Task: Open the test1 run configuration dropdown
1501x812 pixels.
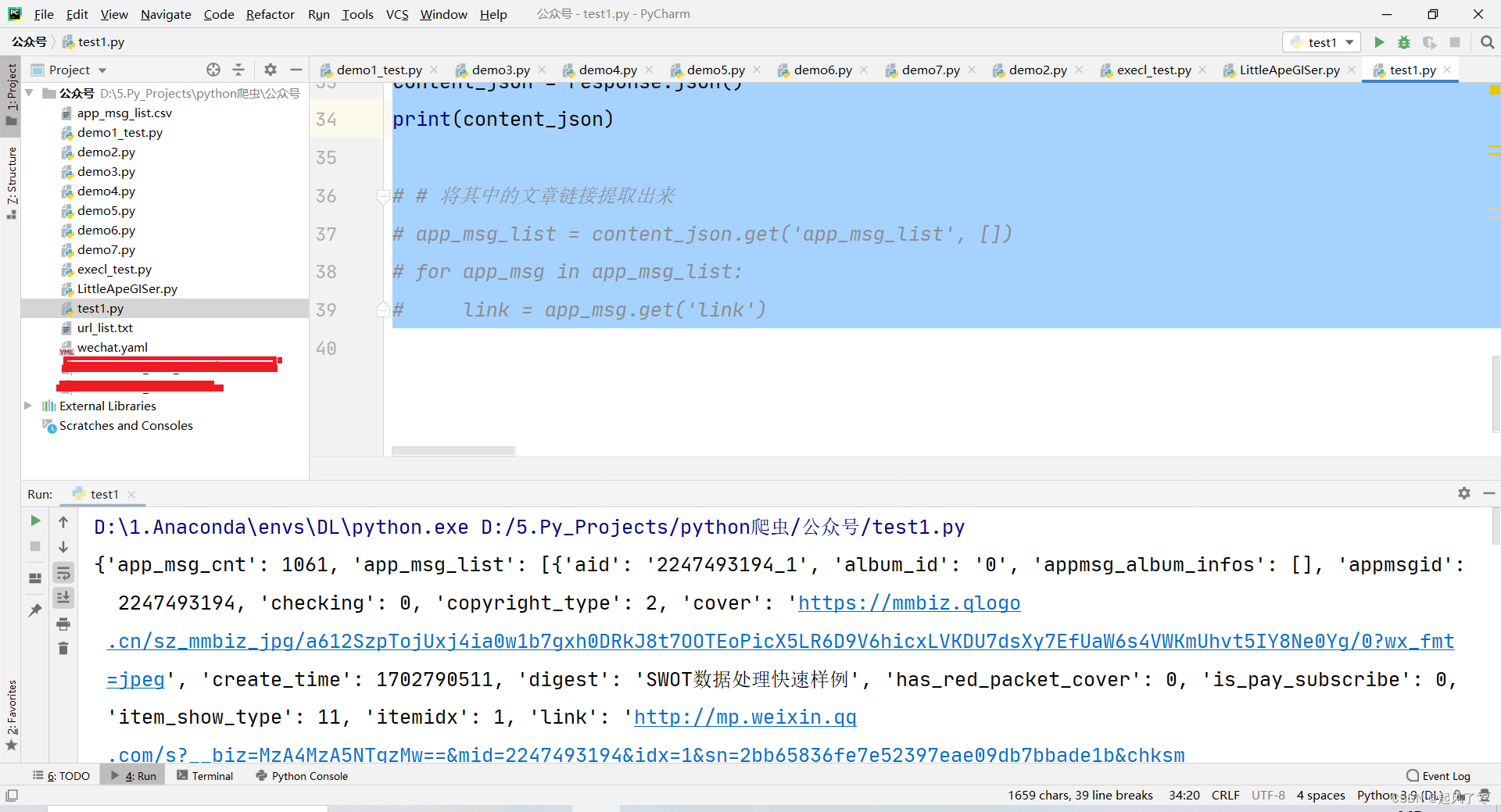Action: click(x=1322, y=42)
